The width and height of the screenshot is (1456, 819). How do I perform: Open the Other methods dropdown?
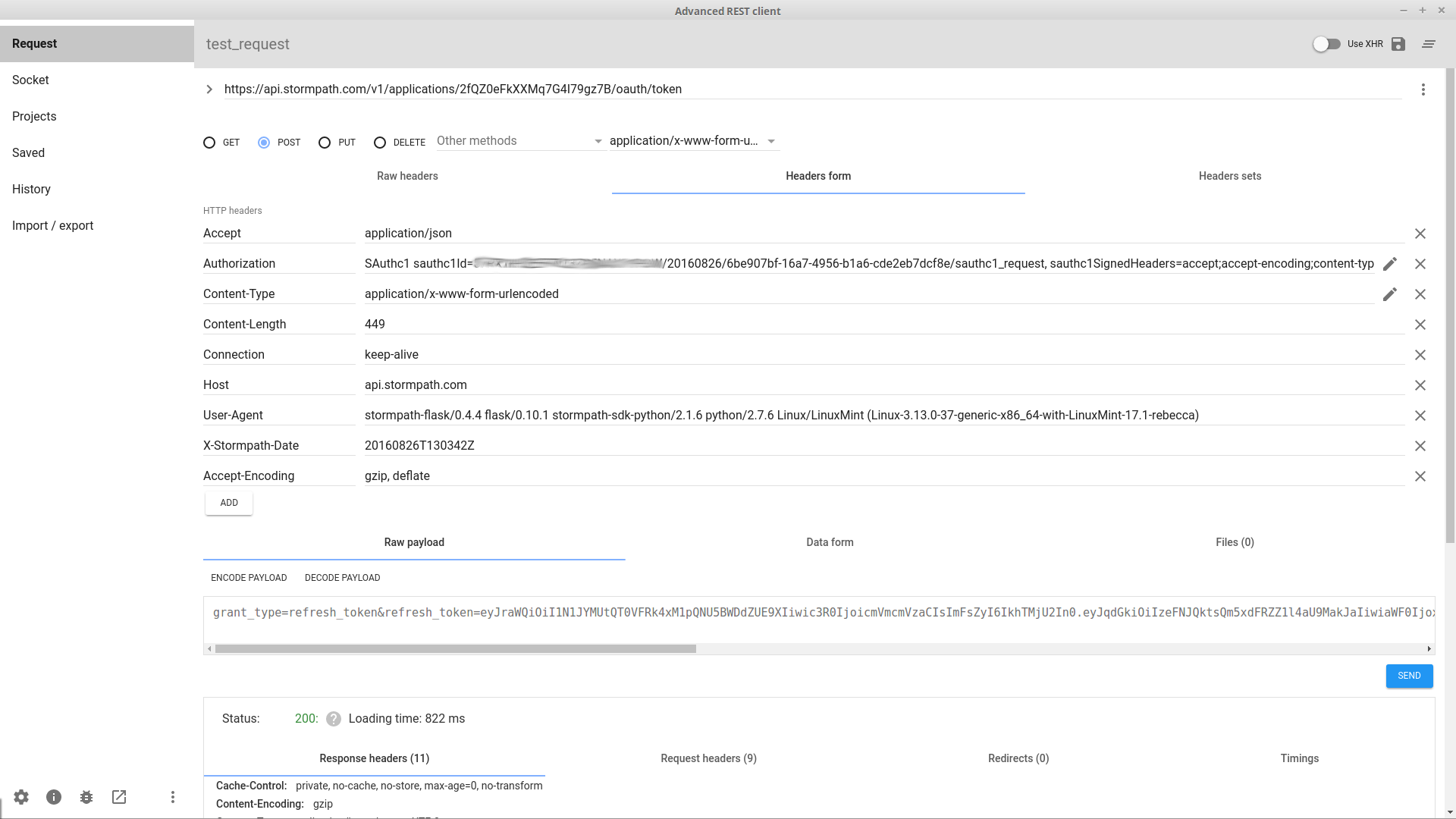[x=520, y=141]
